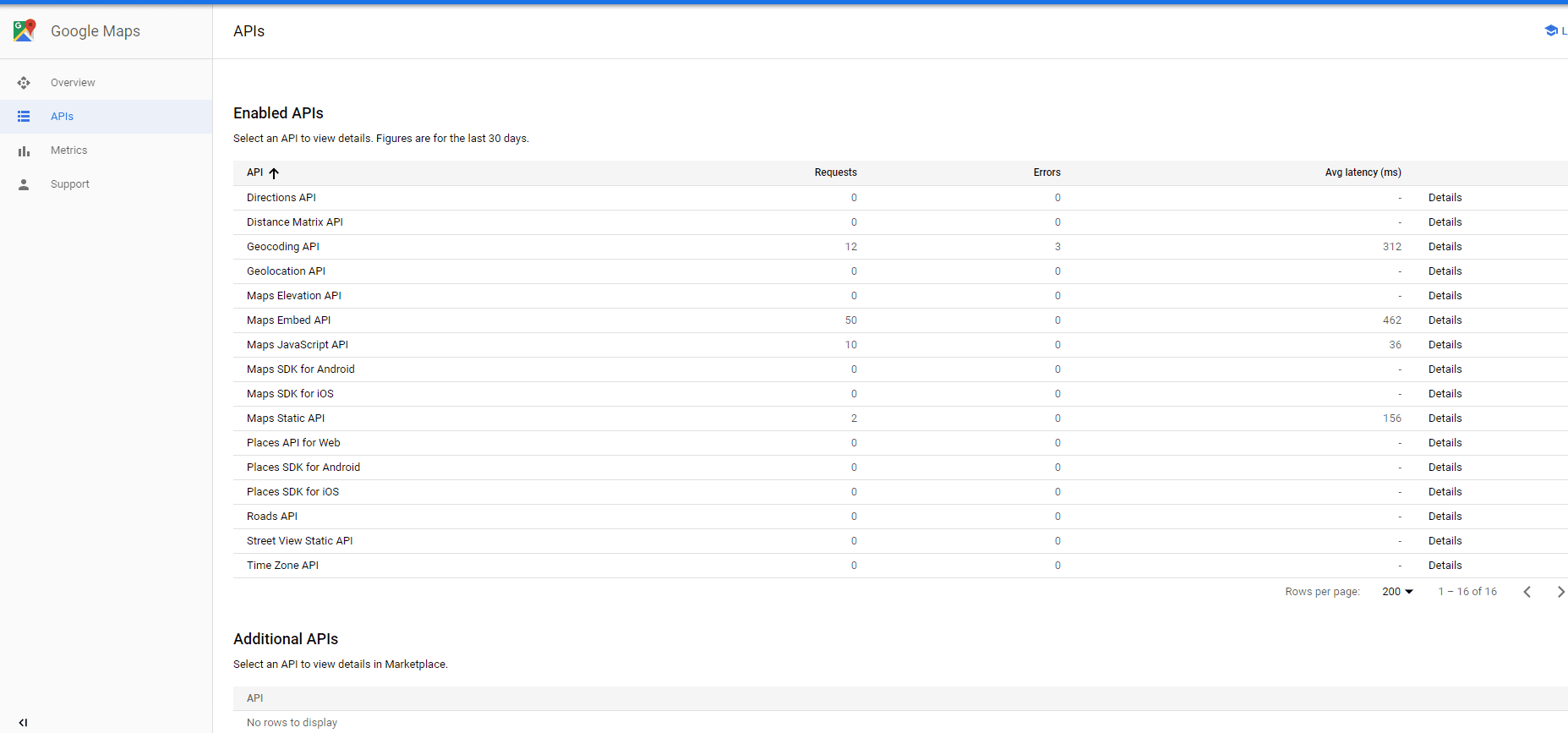1568x733 pixels.
Task: Open Details for Places SDK for iOS
Action: tap(1445, 492)
